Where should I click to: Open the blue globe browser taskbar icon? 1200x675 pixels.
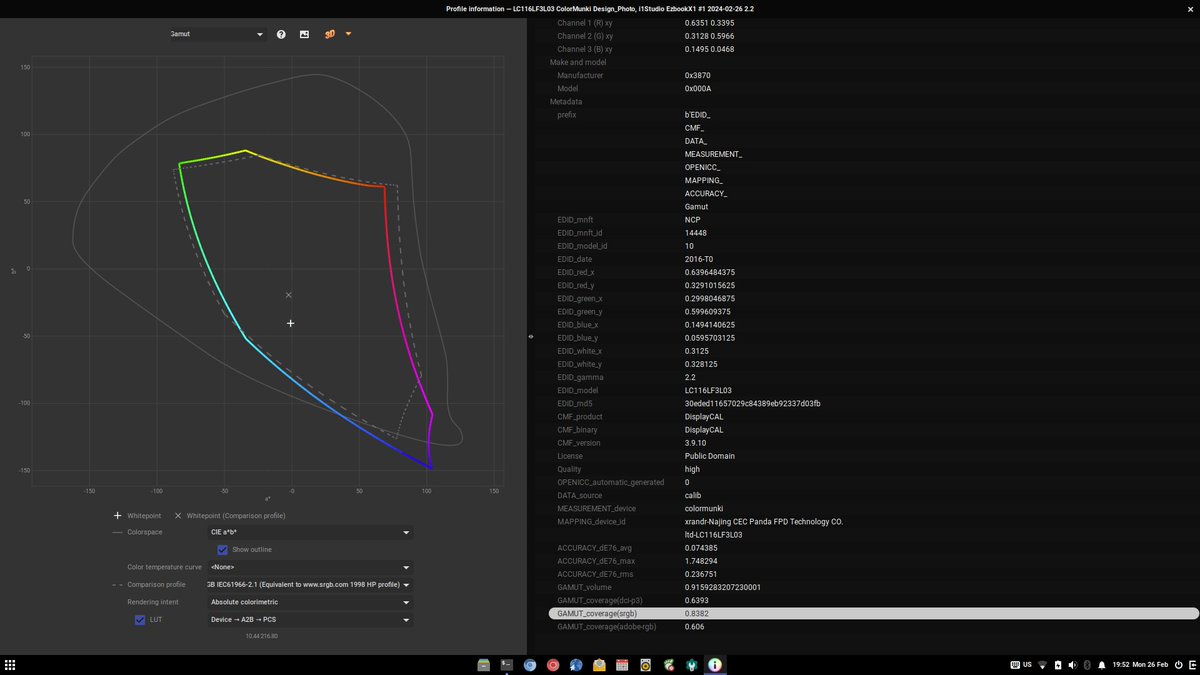(x=576, y=665)
